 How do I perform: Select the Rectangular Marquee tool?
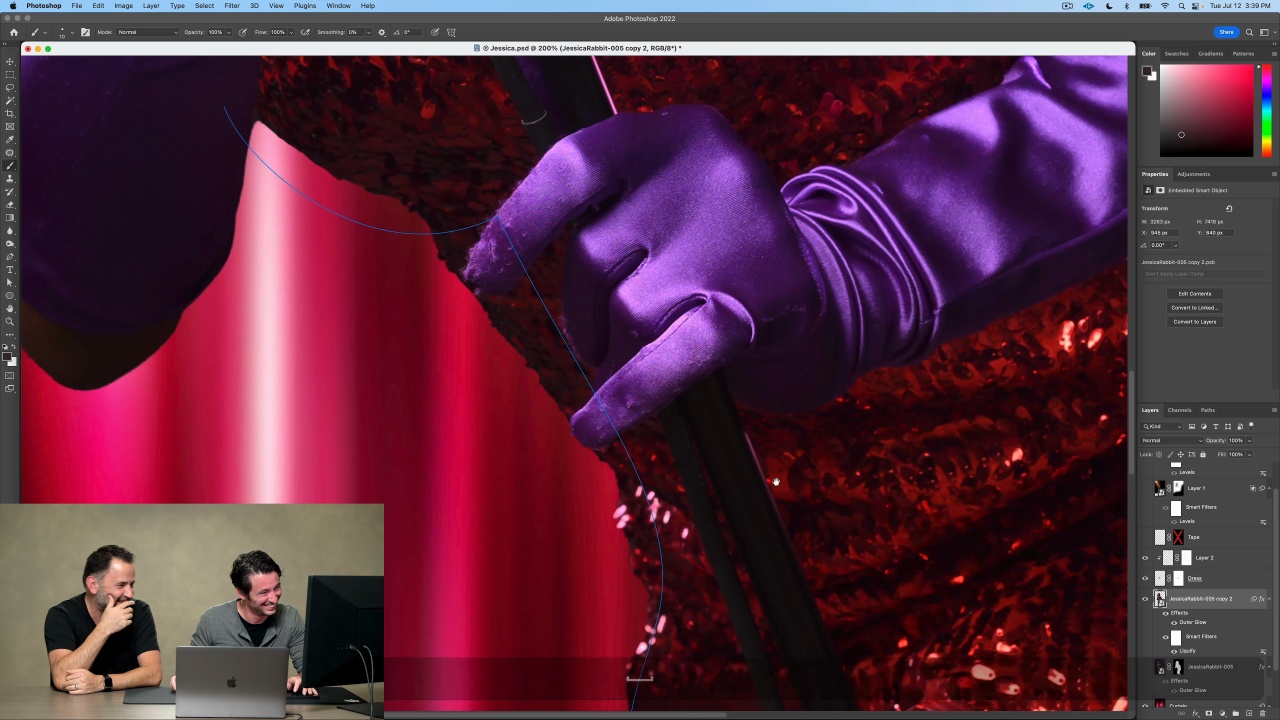click(x=10, y=75)
